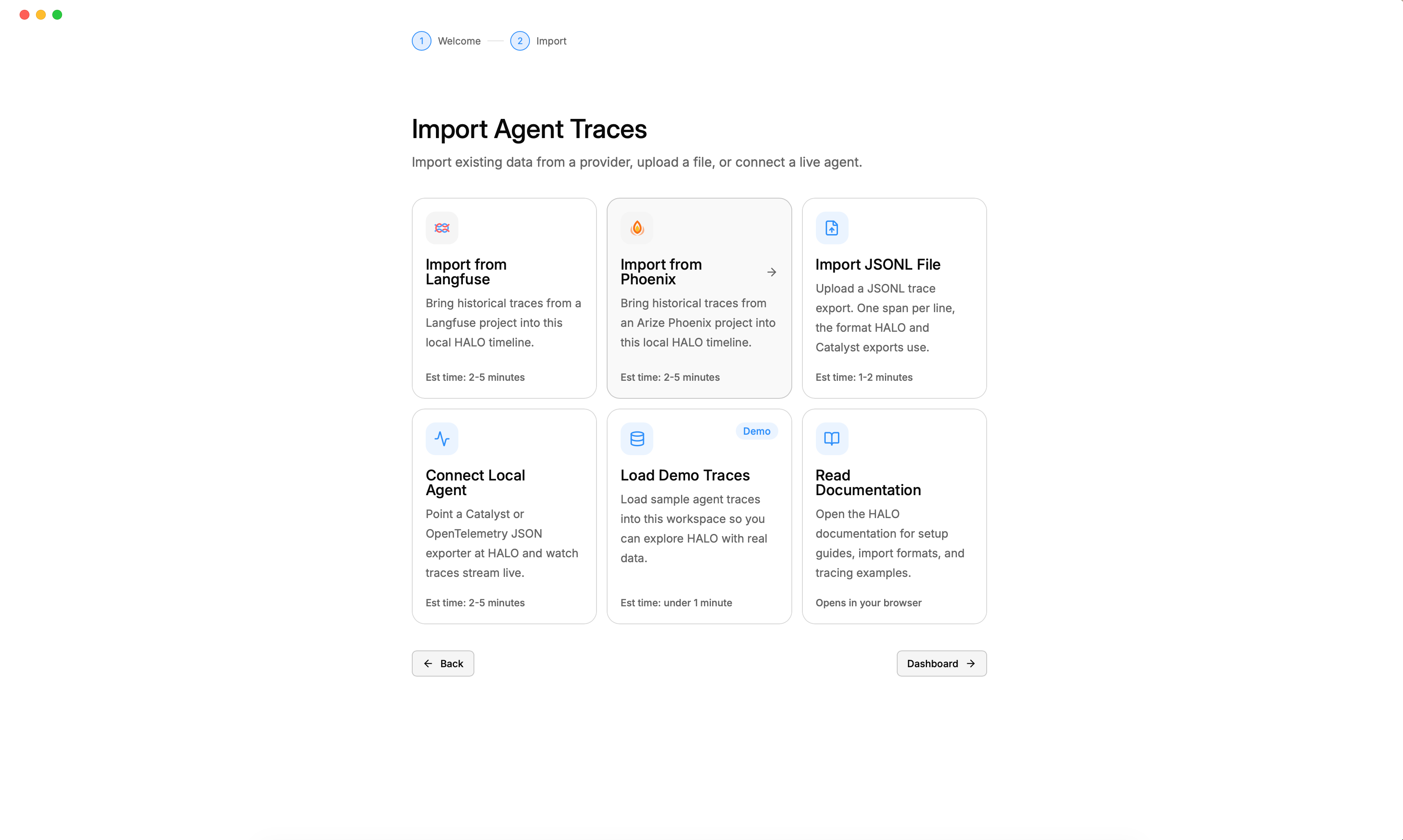Go to the Welcome step

tap(459, 41)
